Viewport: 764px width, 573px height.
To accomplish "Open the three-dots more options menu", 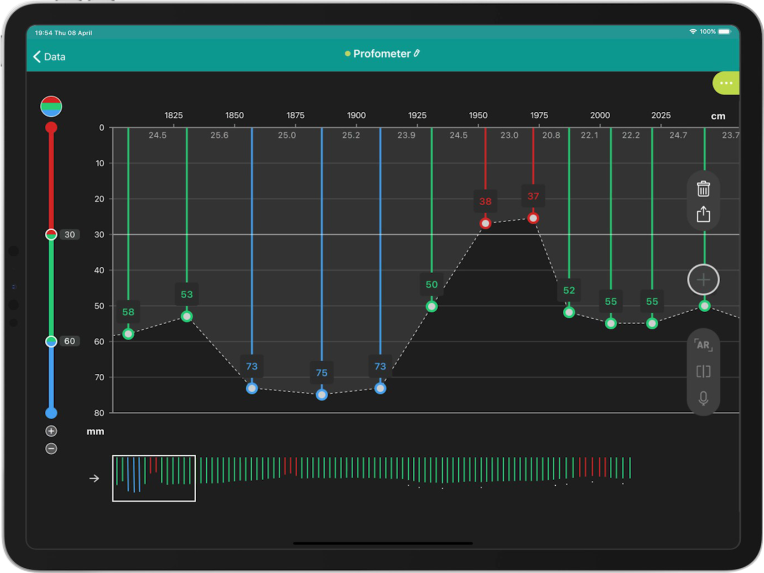I will pos(726,83).
